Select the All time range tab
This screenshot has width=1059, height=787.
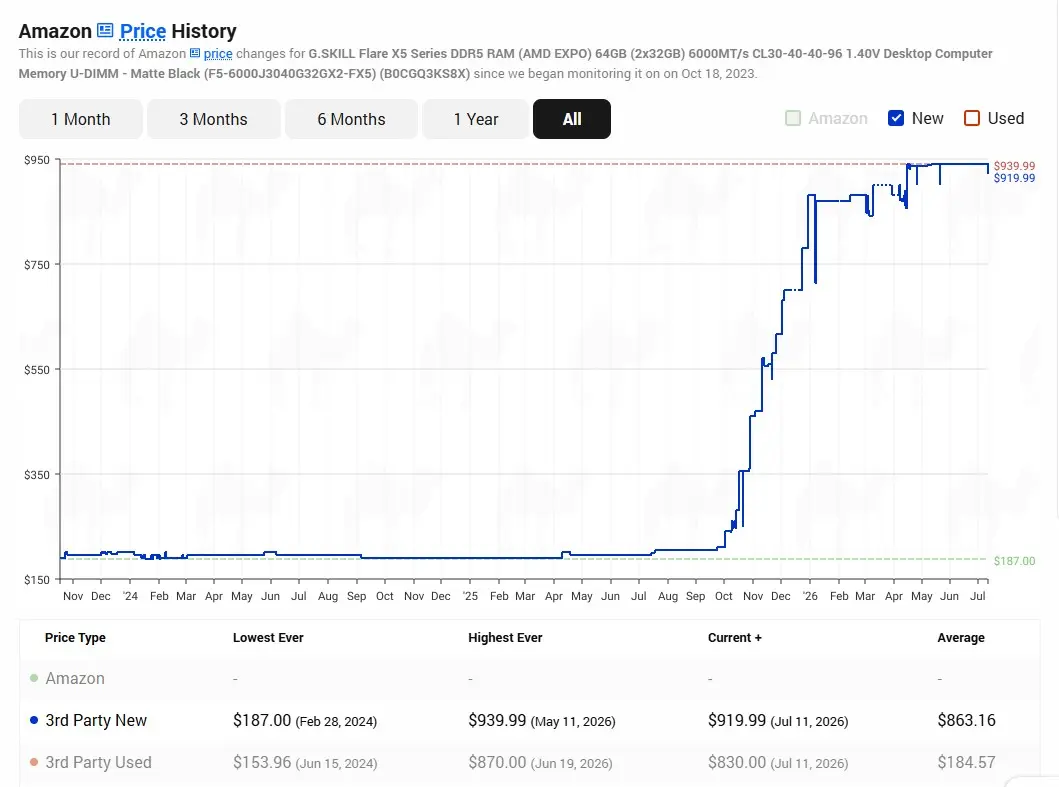[572, 119]
